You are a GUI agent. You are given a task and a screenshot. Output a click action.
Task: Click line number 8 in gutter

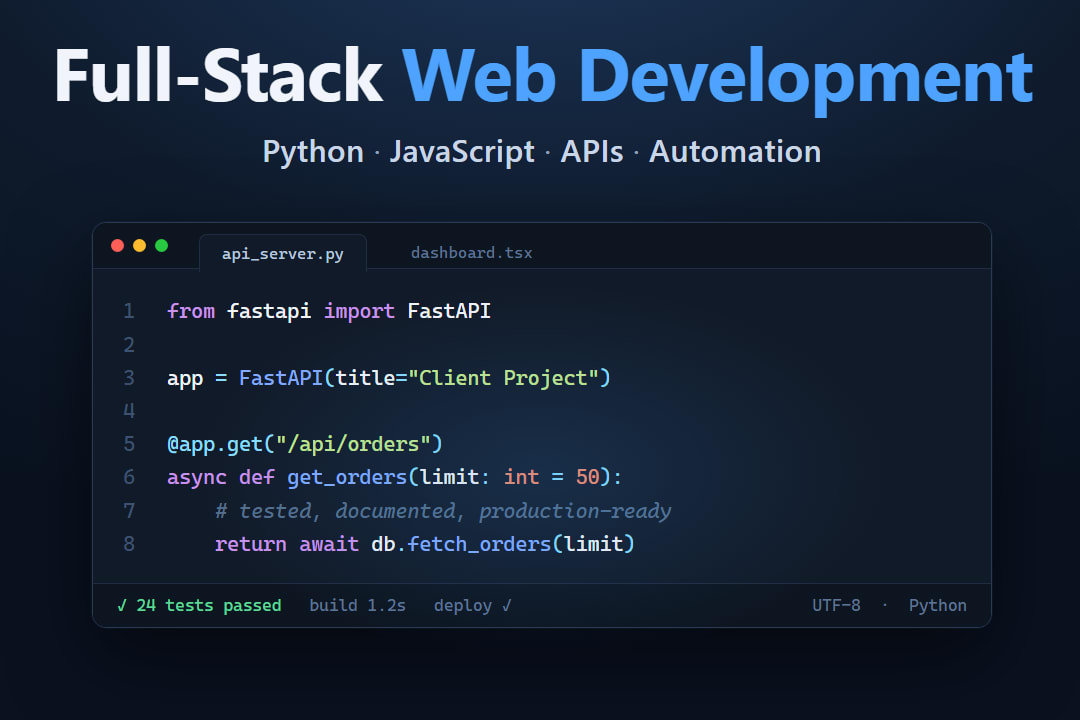coord(129,544)
